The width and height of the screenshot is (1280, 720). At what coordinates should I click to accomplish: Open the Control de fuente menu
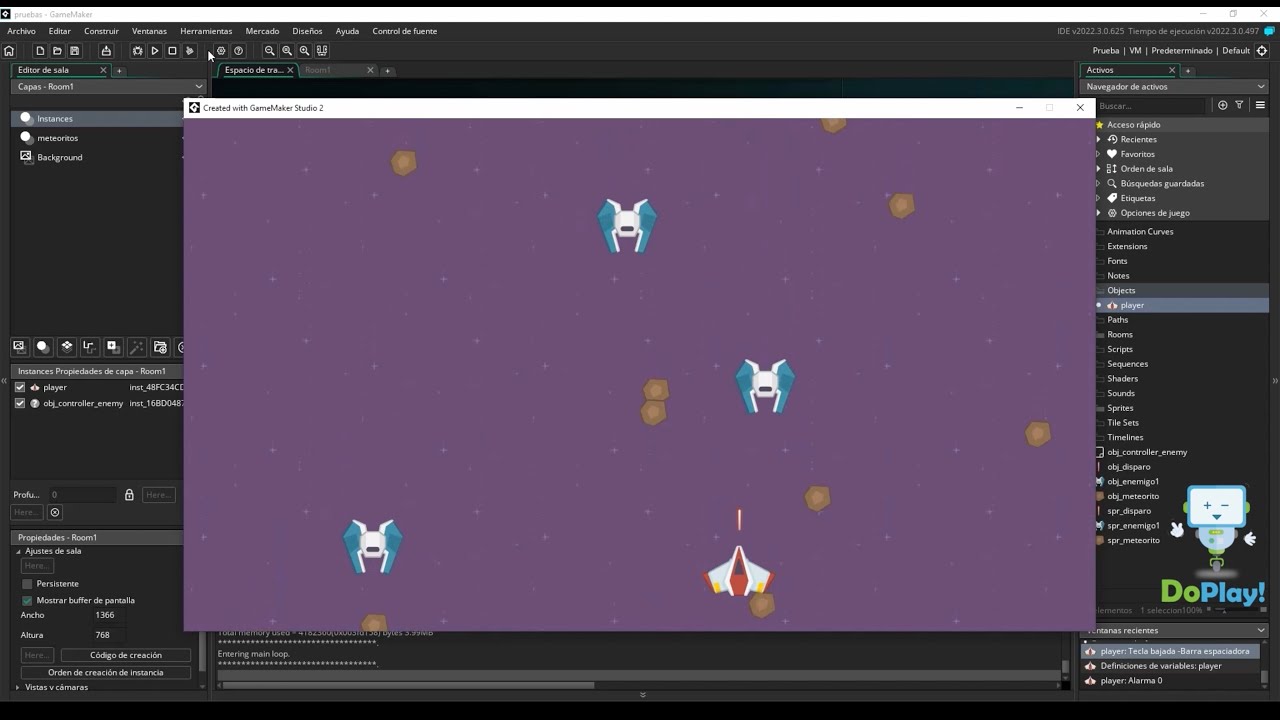coord(404,31)
